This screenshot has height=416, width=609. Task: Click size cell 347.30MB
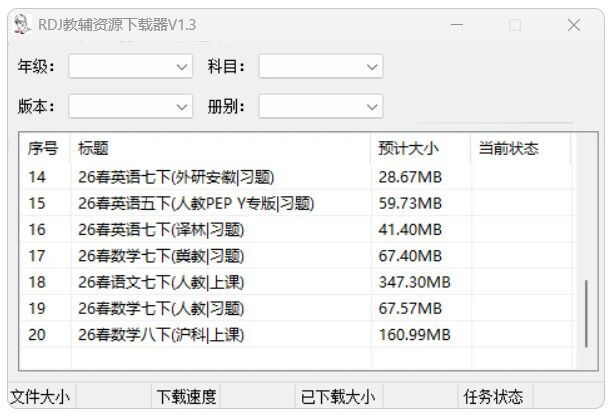(414, 282)
